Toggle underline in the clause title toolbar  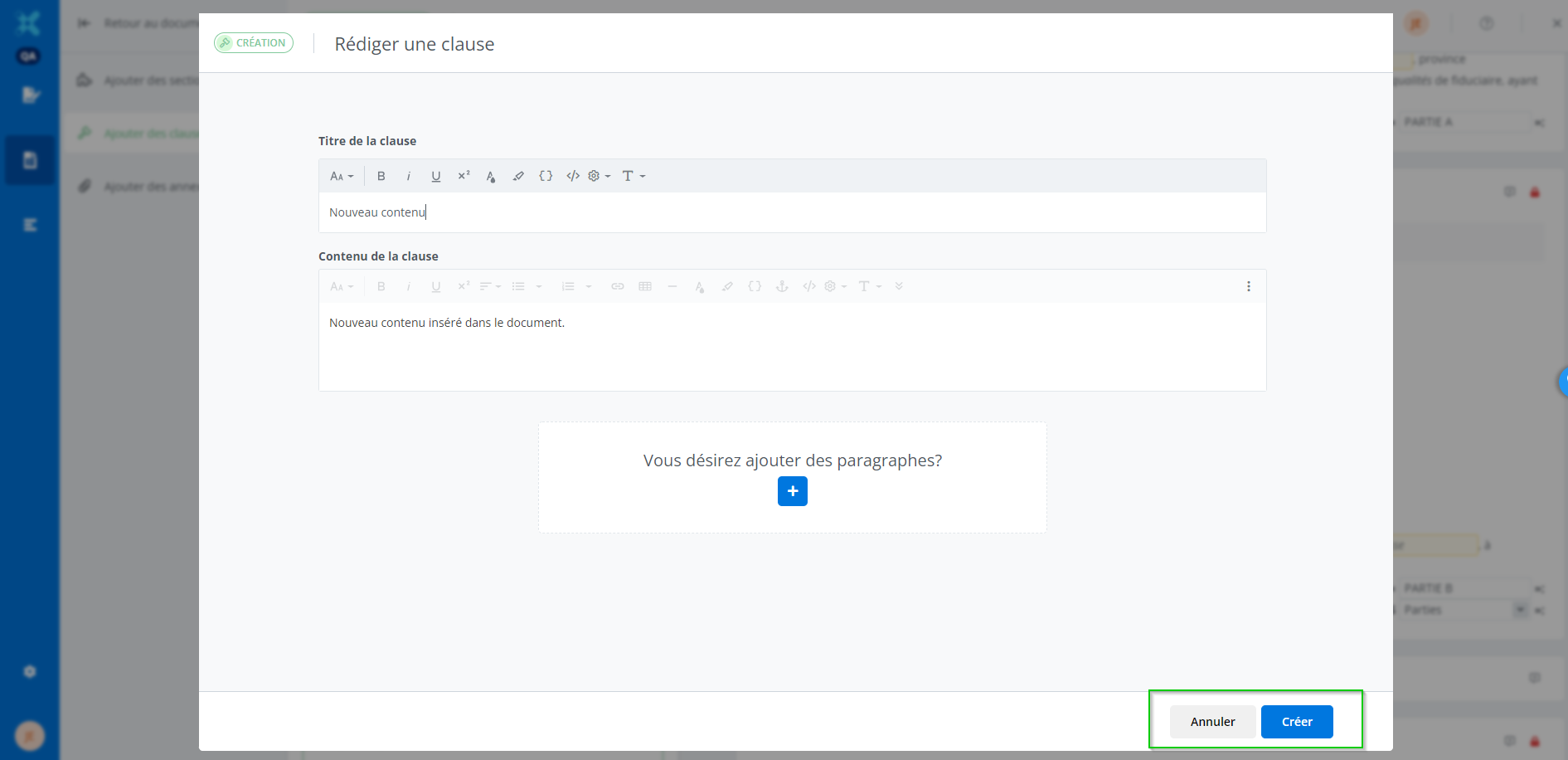pos(436,176)
